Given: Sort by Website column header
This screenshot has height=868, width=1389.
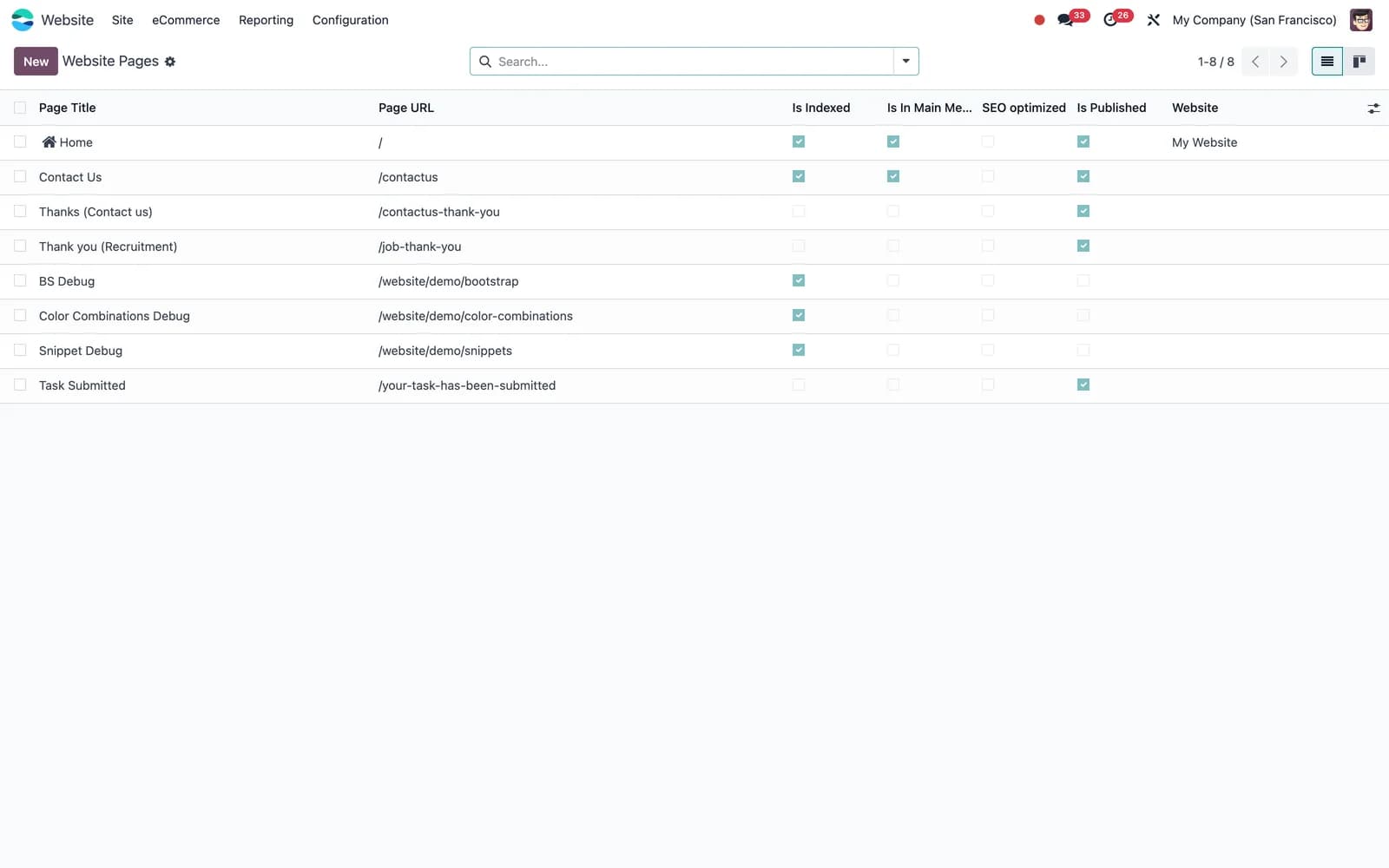Looking at the screenshot, I should coord(1195,108).
